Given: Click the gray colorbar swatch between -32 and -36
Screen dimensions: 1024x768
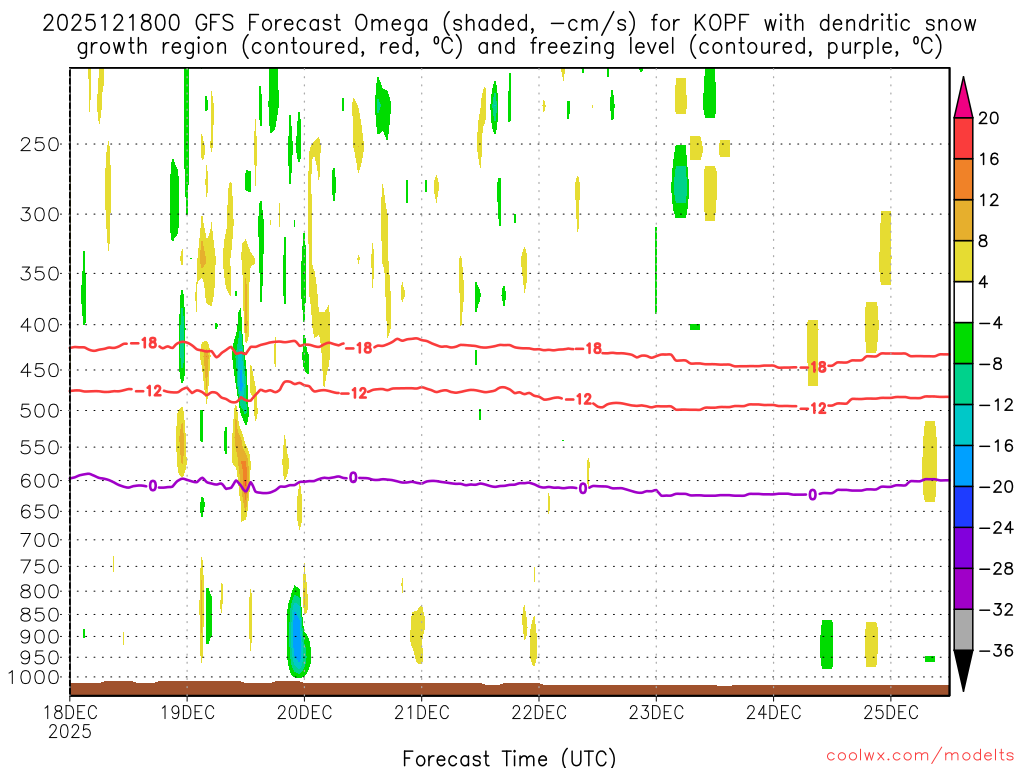Looking at the screenshot, I should (x=963, y=630).
